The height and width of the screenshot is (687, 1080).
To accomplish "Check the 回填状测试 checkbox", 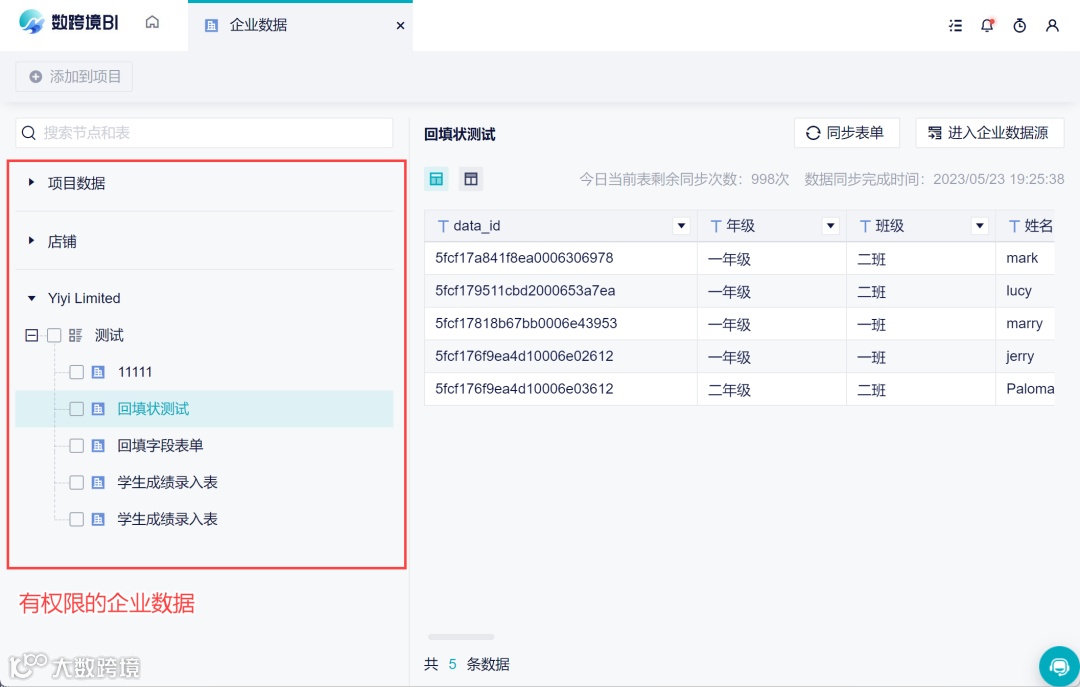I will coord(76,409).
